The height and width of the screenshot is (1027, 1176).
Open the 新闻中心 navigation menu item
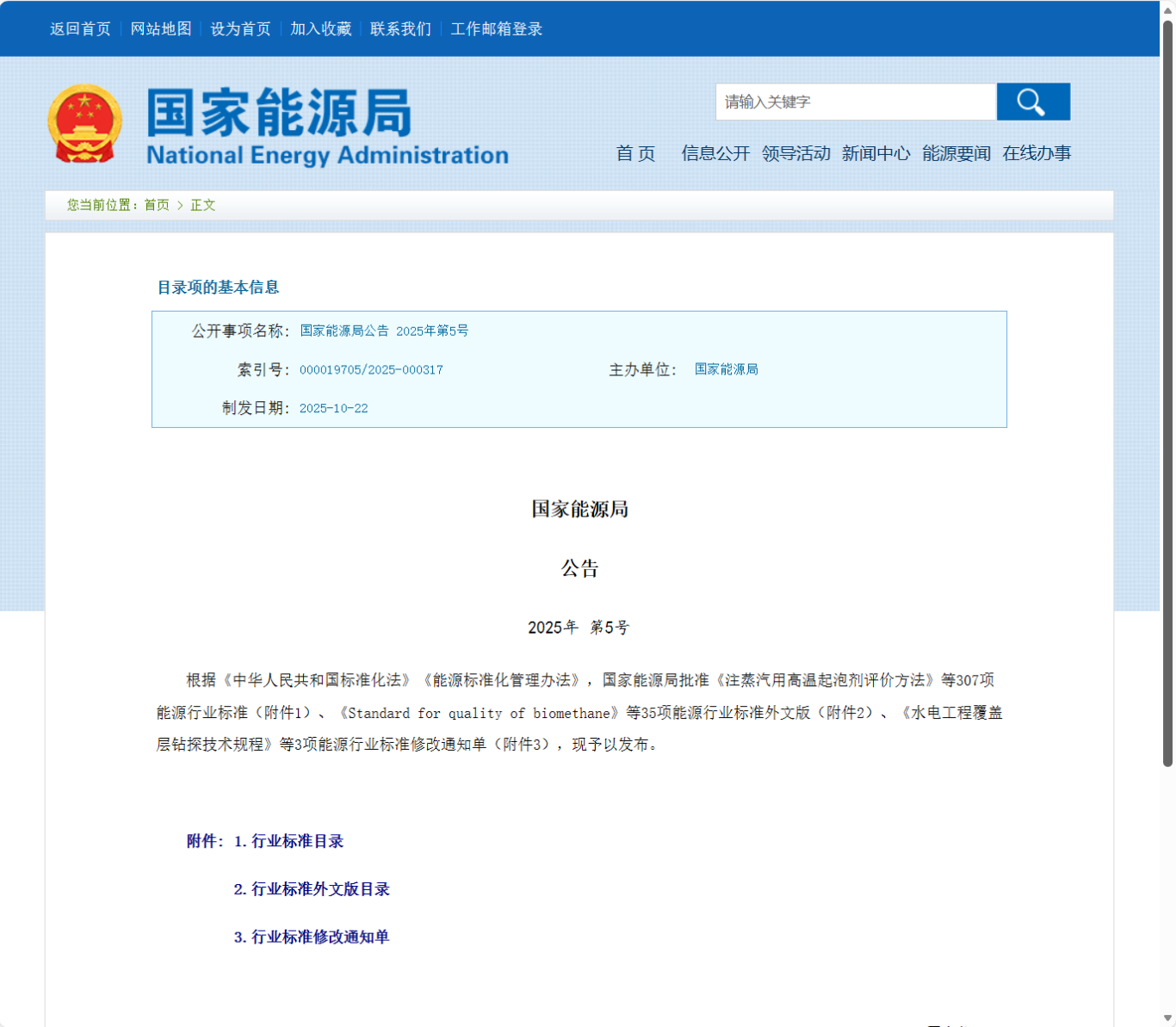coord(876,154)
